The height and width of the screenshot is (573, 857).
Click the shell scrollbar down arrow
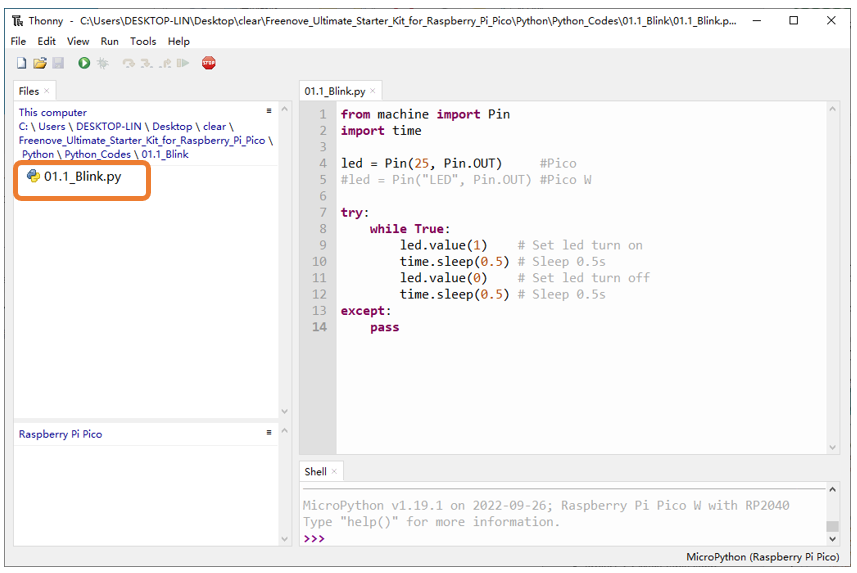tap(832, 539)
